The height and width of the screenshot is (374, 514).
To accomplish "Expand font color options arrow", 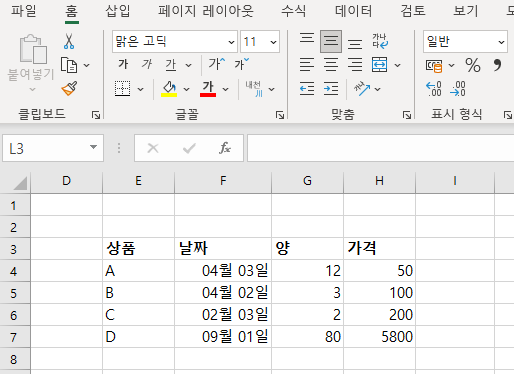I will (225, 89).
